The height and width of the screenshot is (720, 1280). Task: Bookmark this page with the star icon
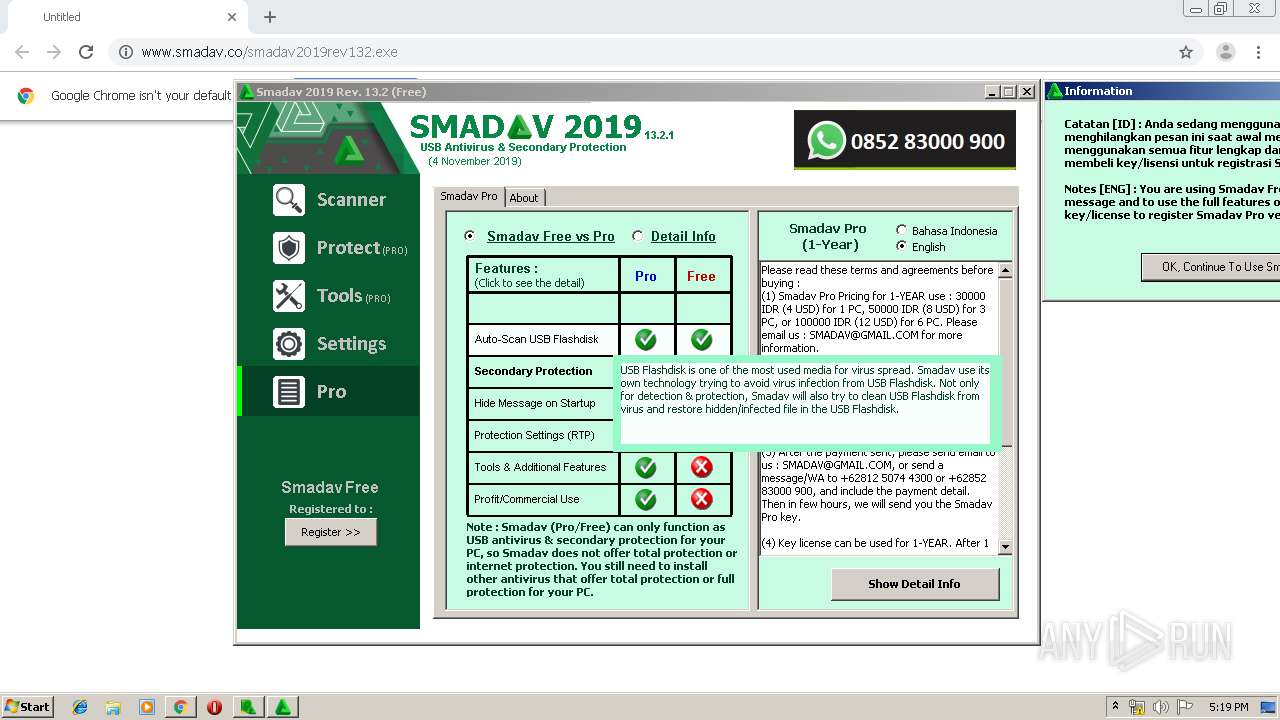(1186, 52)
